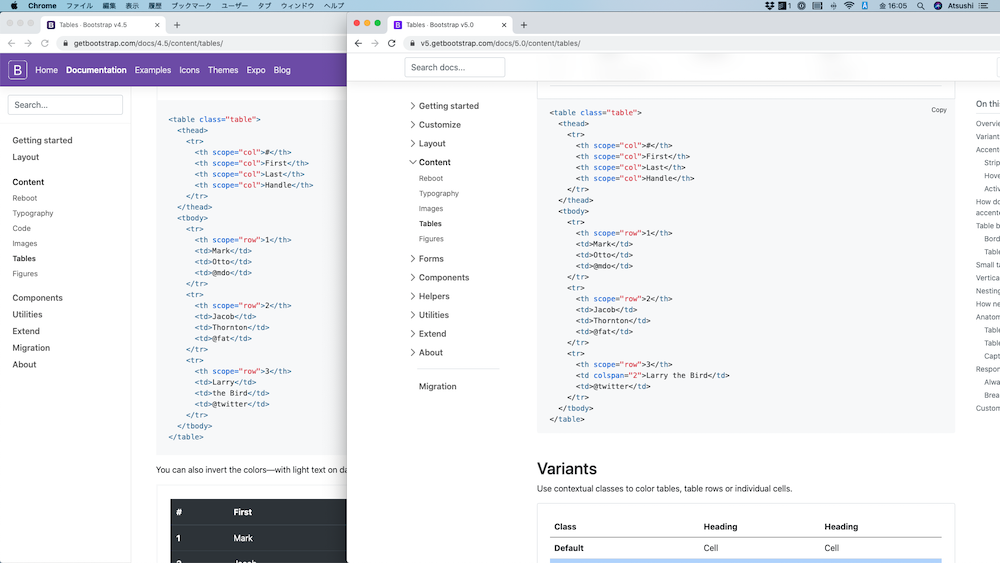The height and width of the screenshot is (563, 1000).
Task: Select the Tables Bootstrap v5.0 tab
Action: (450, 25)
